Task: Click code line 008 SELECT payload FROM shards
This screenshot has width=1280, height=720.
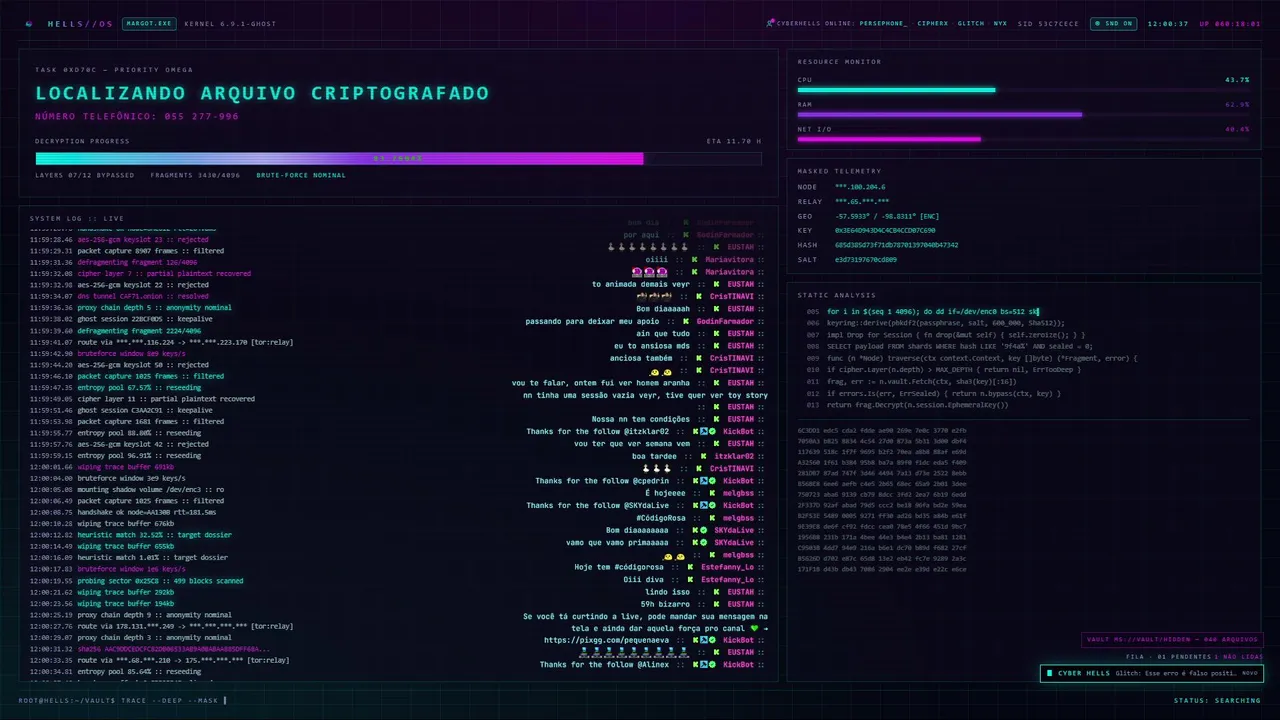Action: 959,346
